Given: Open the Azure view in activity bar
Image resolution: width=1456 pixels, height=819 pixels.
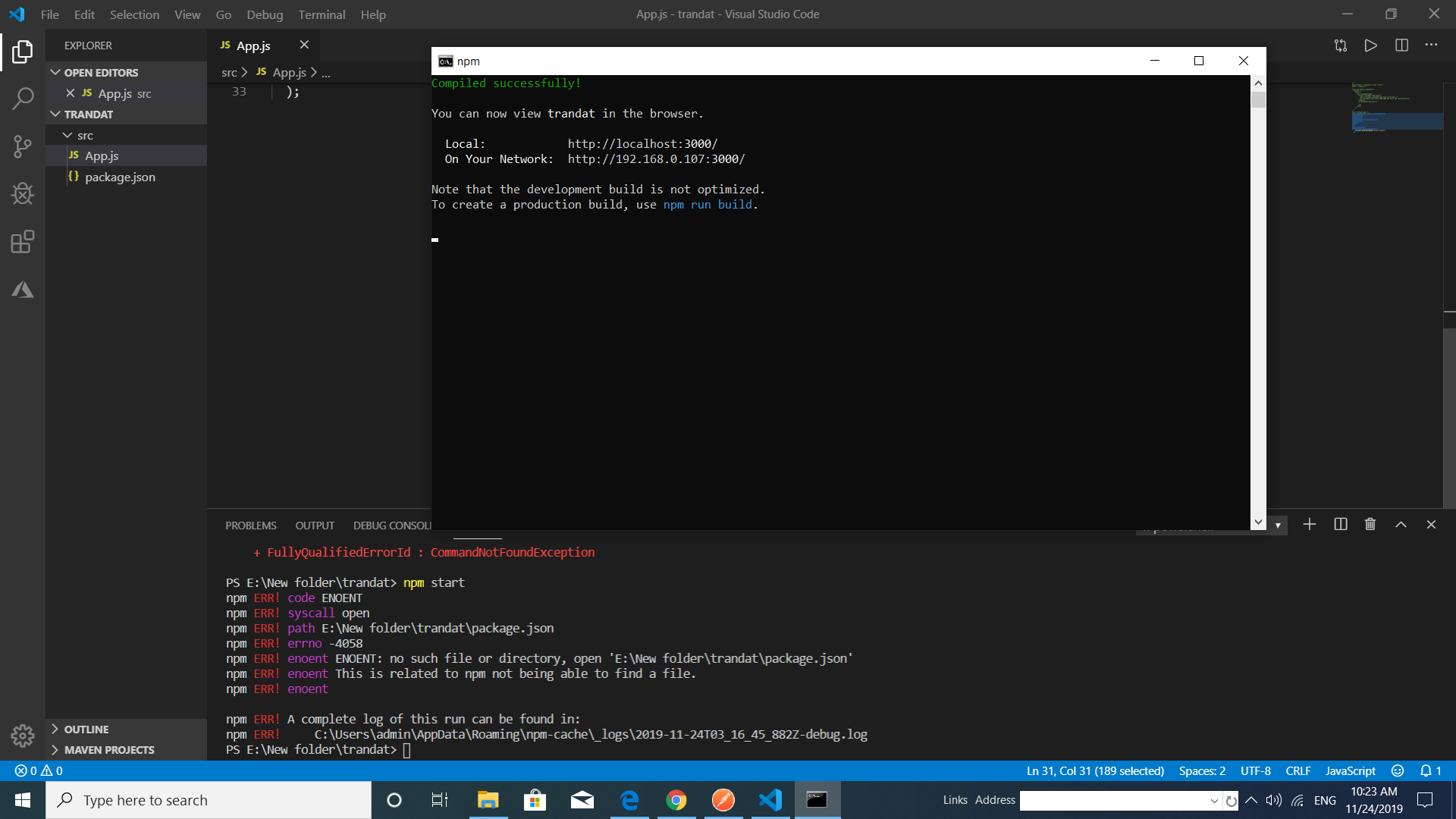Looking at the screenshot, I should point(23,290).
